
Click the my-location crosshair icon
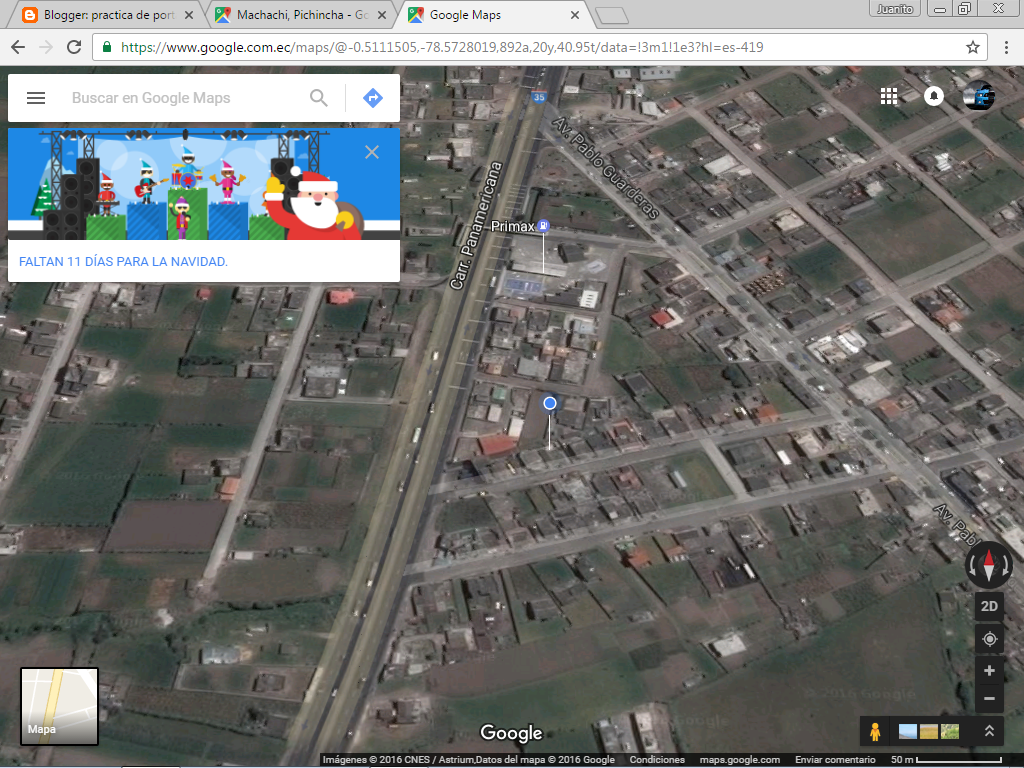click(988, 638)
